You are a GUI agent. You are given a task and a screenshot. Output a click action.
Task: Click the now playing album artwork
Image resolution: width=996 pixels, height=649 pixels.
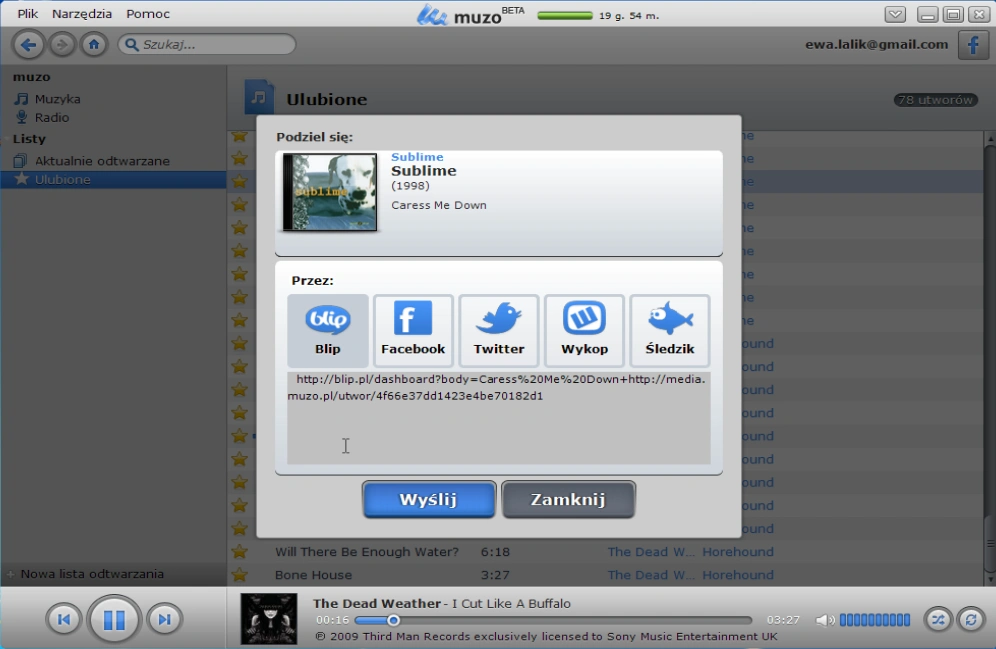click(269, 619)
